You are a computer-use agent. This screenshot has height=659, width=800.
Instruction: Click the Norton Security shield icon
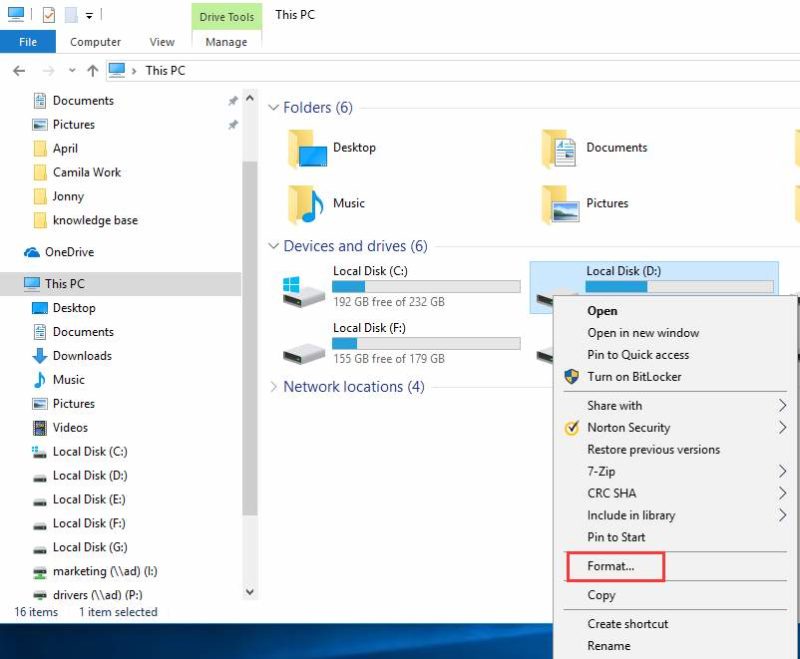pyautogui.click(x=570, y=428)
